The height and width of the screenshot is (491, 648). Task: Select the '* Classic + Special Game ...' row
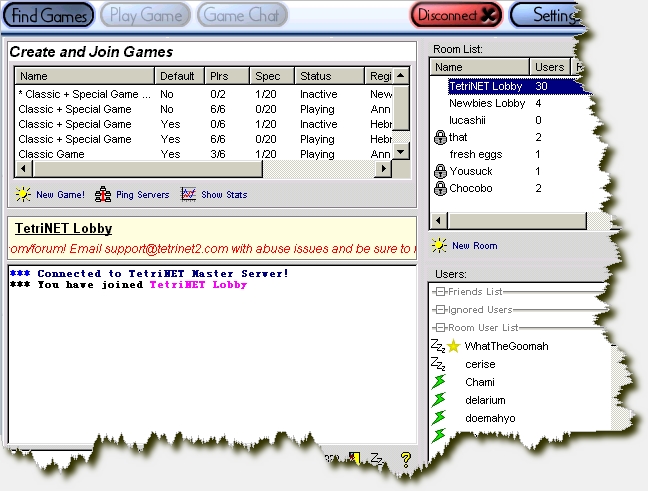click(203, 94)
